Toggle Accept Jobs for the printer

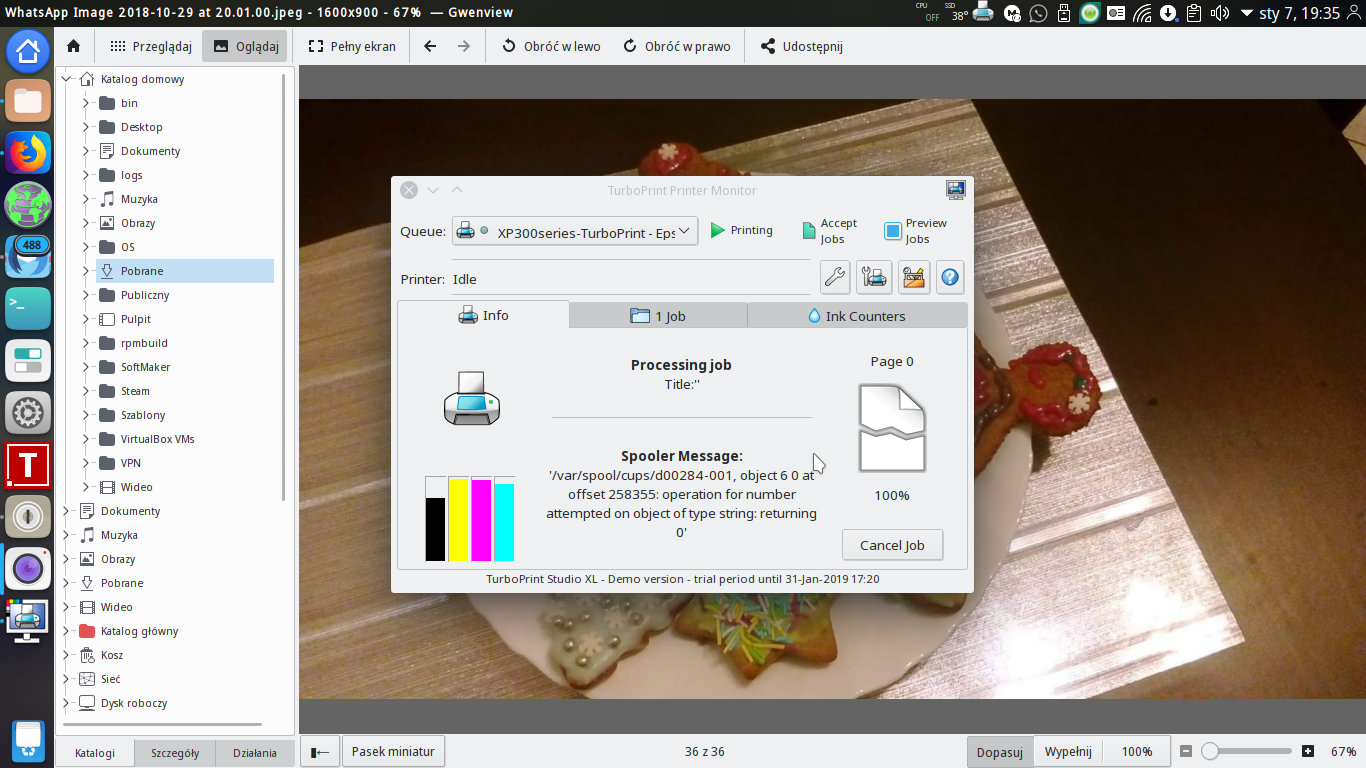point(810,230)
